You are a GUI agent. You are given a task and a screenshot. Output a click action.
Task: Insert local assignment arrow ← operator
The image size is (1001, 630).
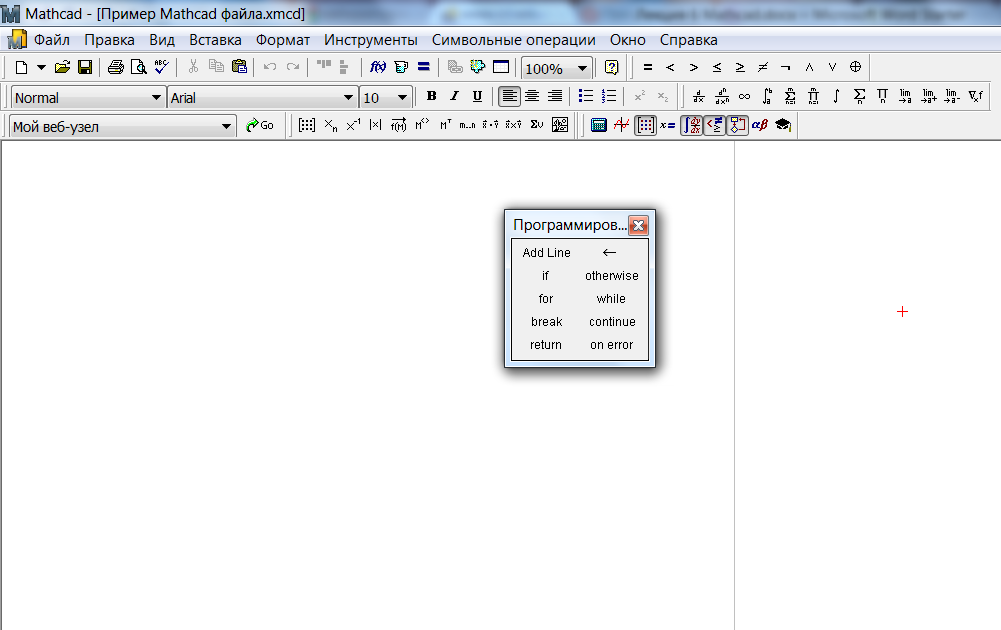click(610, 253)
